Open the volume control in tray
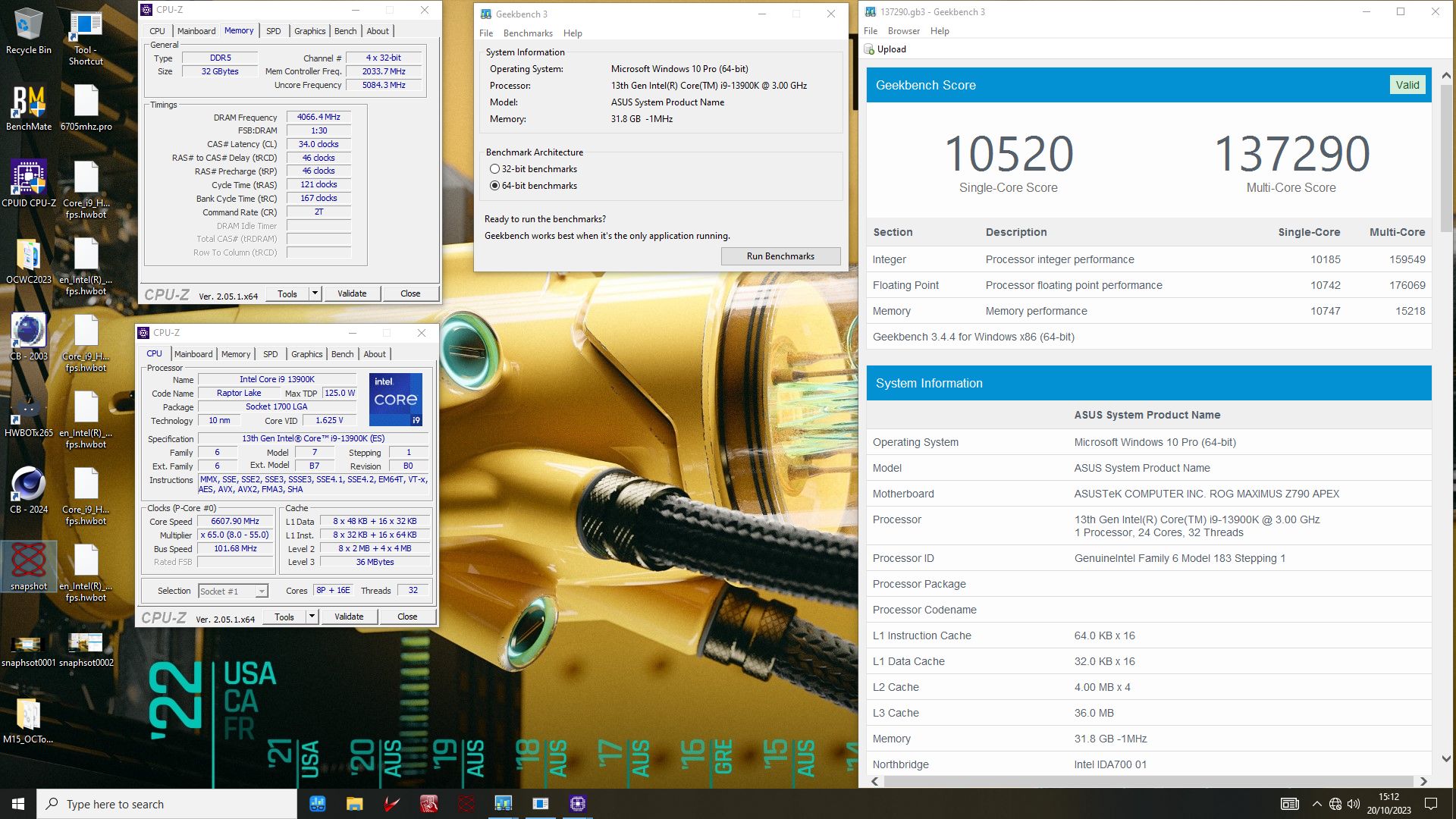This screenshot has height=819, width=1456. coord(1354,804)
